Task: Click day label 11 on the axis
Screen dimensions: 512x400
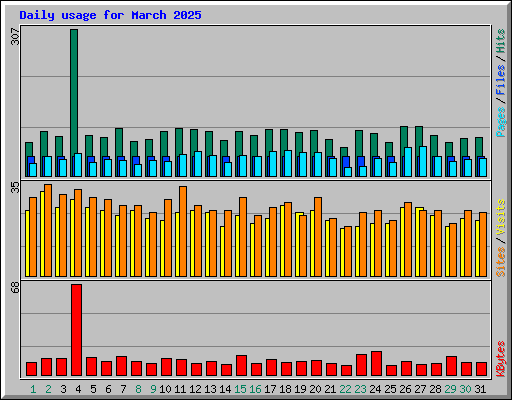Action: (180, 389)
